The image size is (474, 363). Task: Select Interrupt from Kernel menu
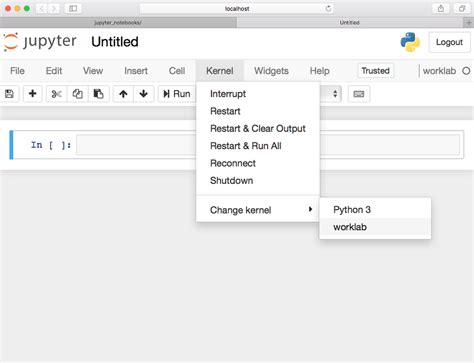point(258,94)
